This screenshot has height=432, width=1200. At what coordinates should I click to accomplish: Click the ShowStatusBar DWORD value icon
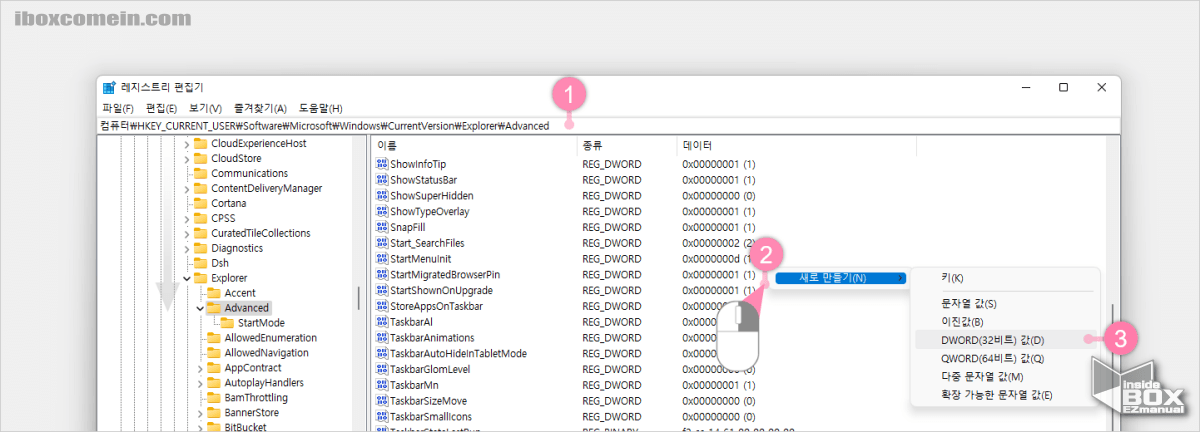pyautogui.click(x=381, y=180)
